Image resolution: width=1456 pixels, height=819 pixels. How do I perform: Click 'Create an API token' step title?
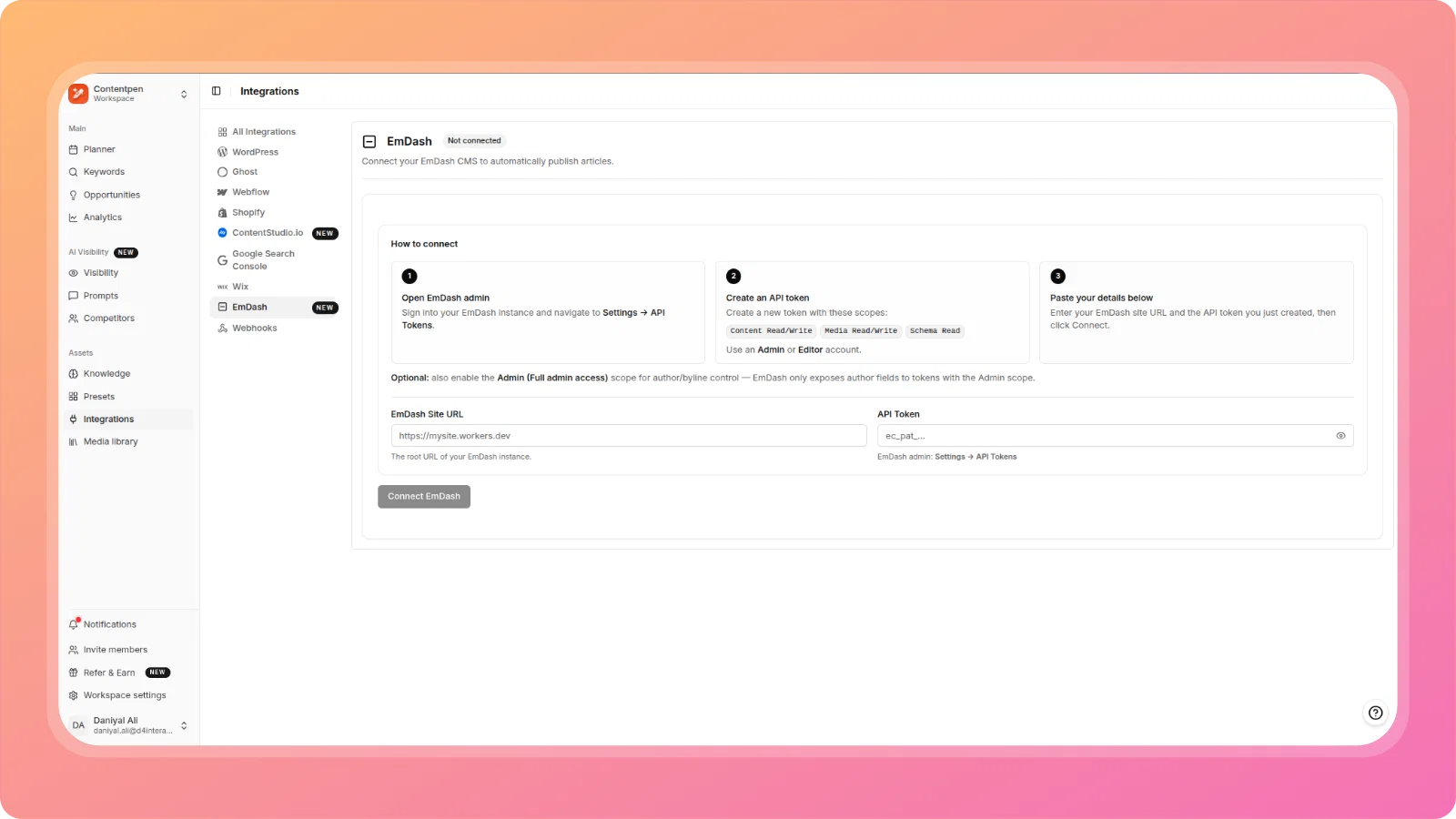(767, 298)
